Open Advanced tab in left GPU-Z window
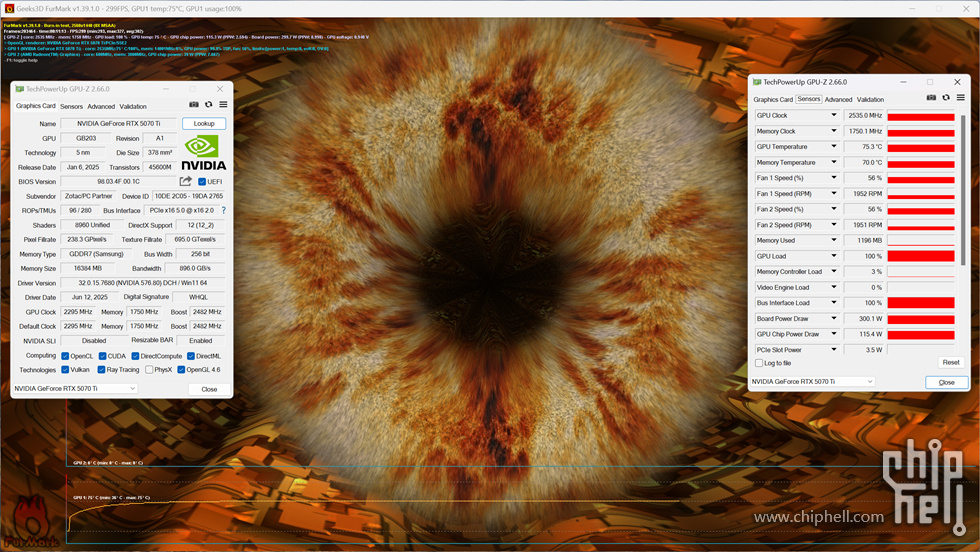 pyautogui.click(x=101, y=107)
